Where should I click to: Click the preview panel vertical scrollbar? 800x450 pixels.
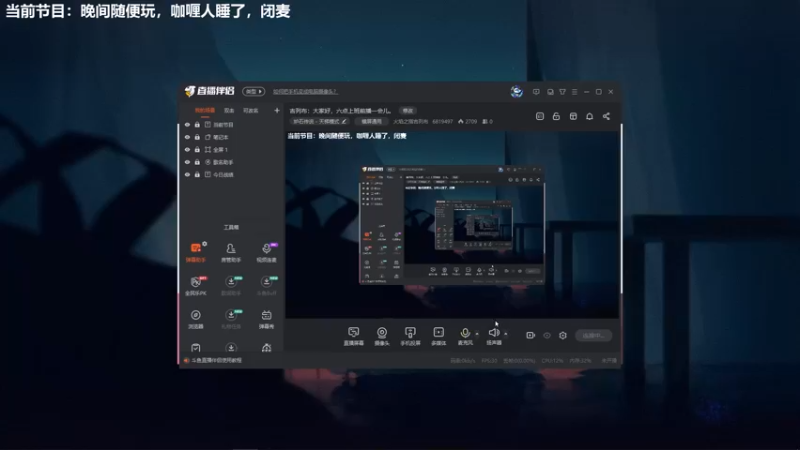point(621,209)
